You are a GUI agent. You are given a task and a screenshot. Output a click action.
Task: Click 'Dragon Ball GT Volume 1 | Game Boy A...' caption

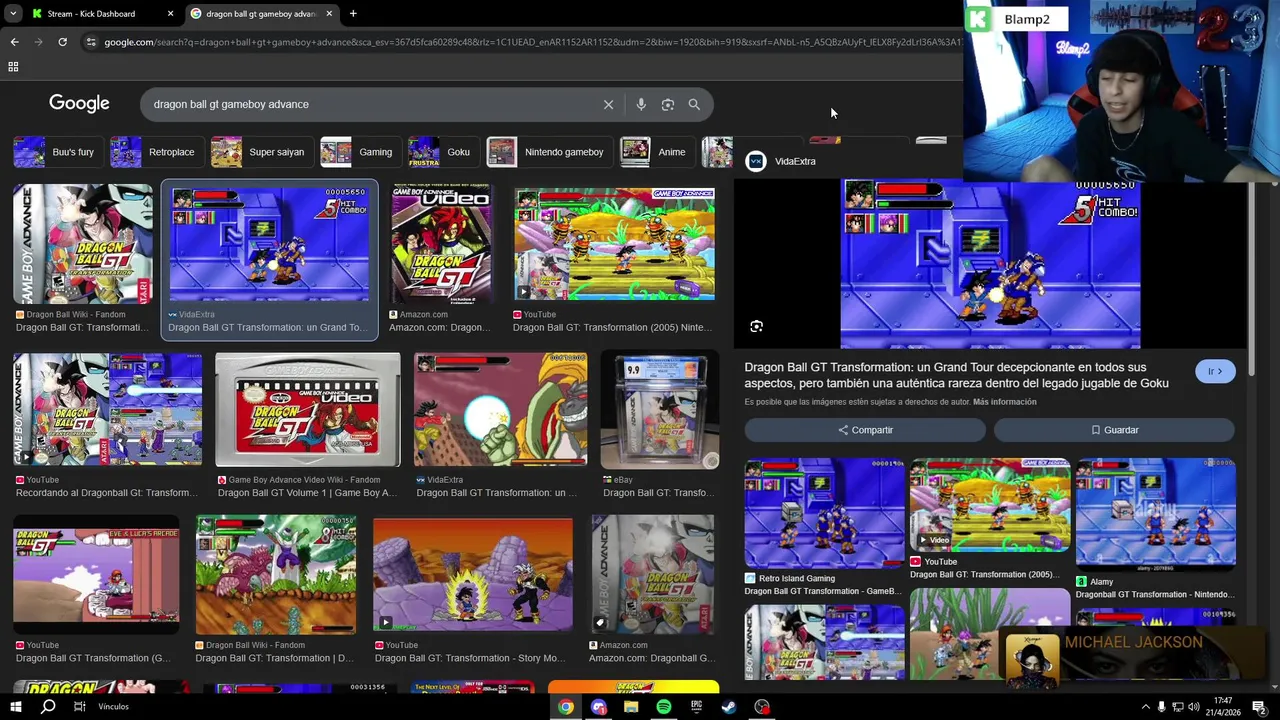(x=307, y=493)
